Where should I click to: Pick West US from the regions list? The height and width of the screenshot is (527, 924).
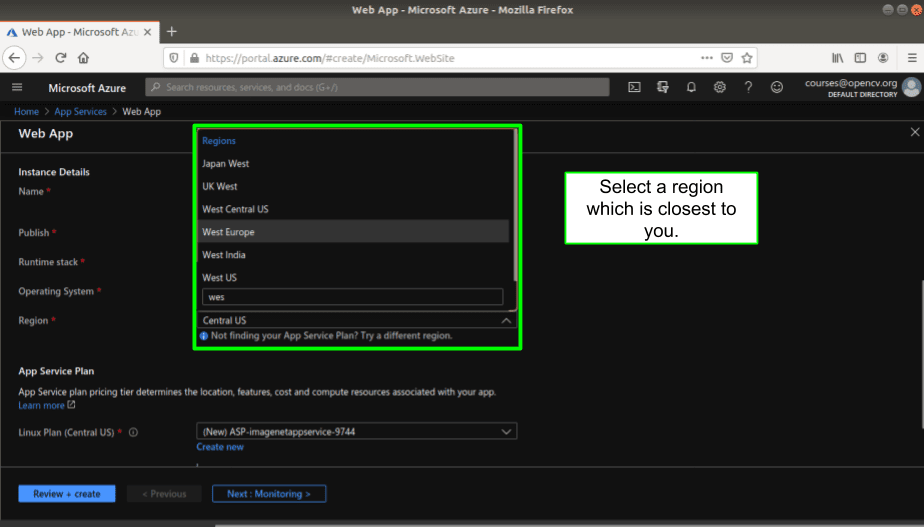354,277
